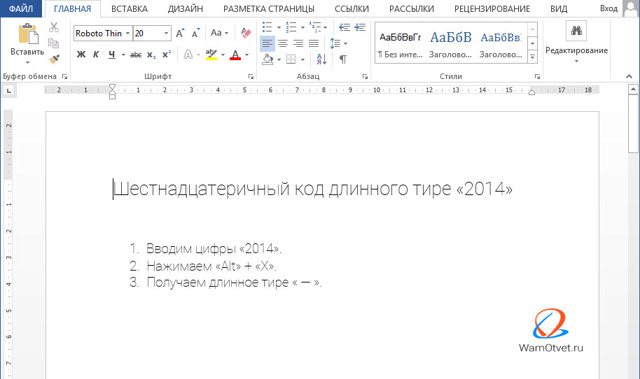Click the vertical scrollbar up arrow
Screen dimensions: 640x379
pos(633,89)
